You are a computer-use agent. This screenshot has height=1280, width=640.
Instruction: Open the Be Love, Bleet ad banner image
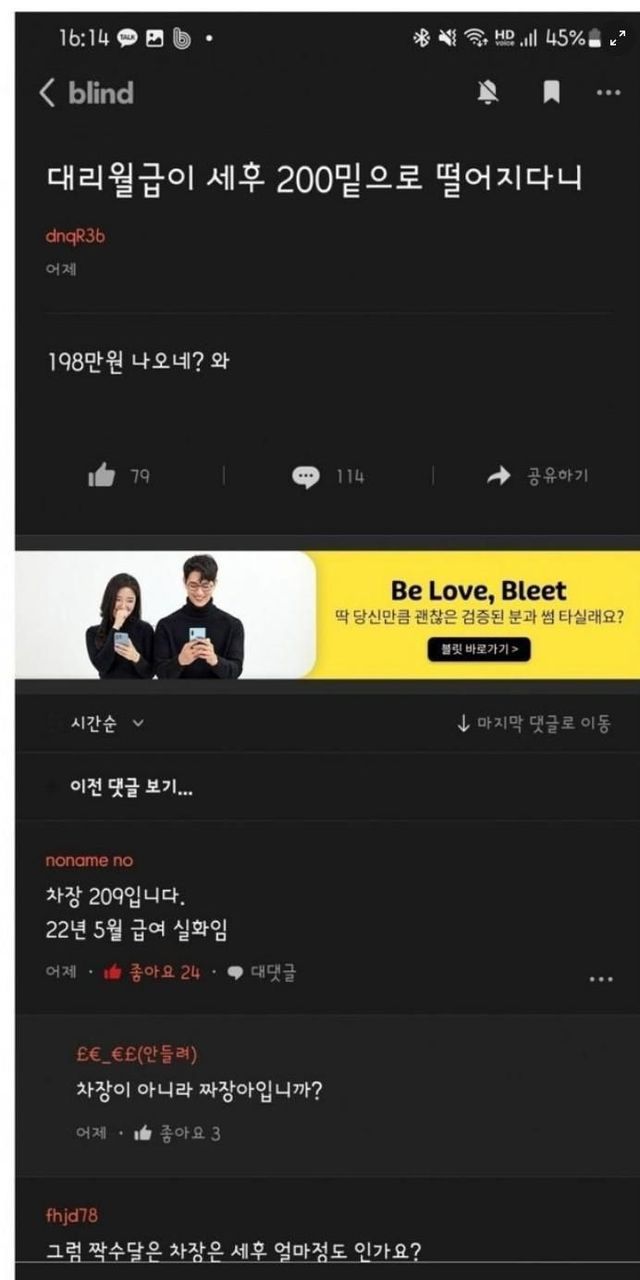tap(327, 614)
